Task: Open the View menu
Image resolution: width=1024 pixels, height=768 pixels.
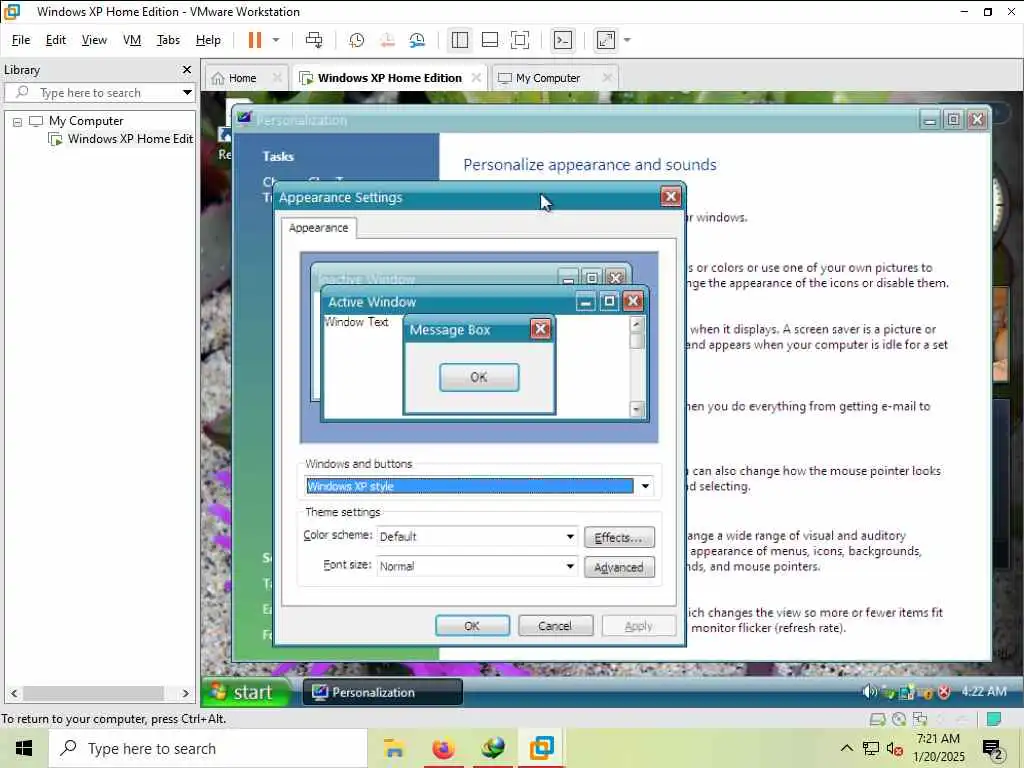Action: 94,40
